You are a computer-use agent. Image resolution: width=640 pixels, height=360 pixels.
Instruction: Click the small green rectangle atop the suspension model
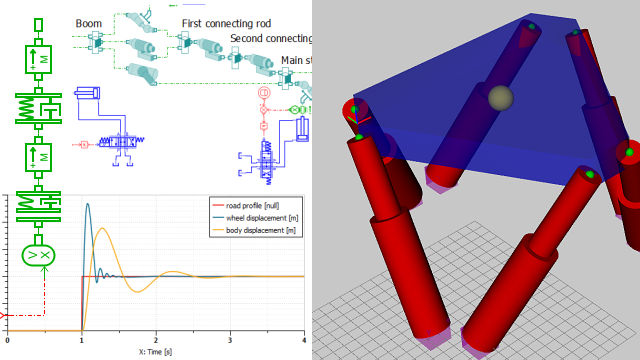click(38, 25)
